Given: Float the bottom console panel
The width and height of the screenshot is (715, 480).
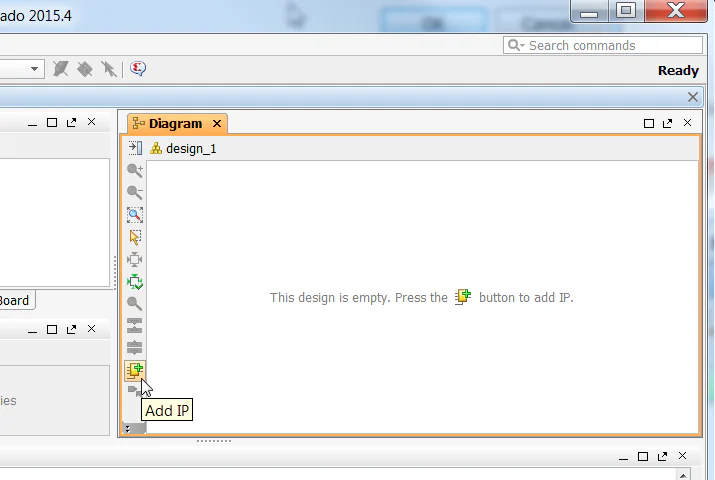Looking at the screenshot, I should (662, 456).
